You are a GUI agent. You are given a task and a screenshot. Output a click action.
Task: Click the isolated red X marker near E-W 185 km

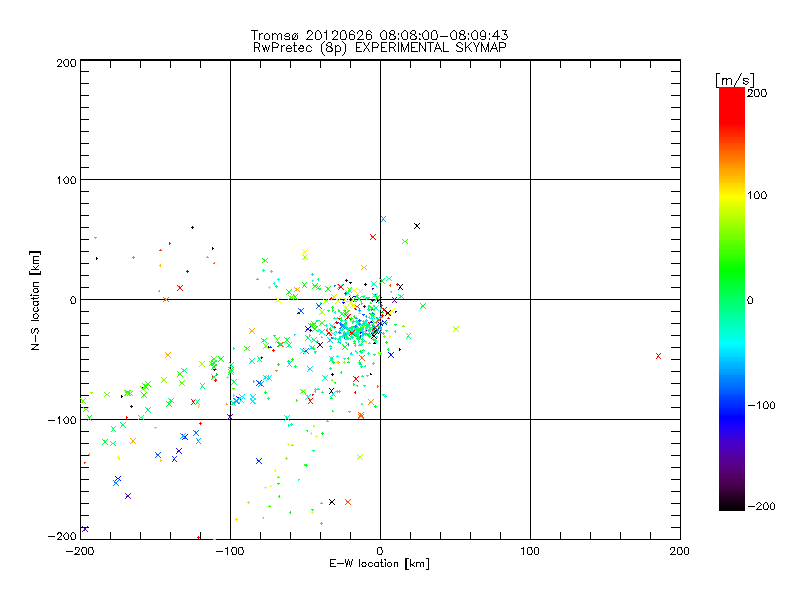(658, 356)
